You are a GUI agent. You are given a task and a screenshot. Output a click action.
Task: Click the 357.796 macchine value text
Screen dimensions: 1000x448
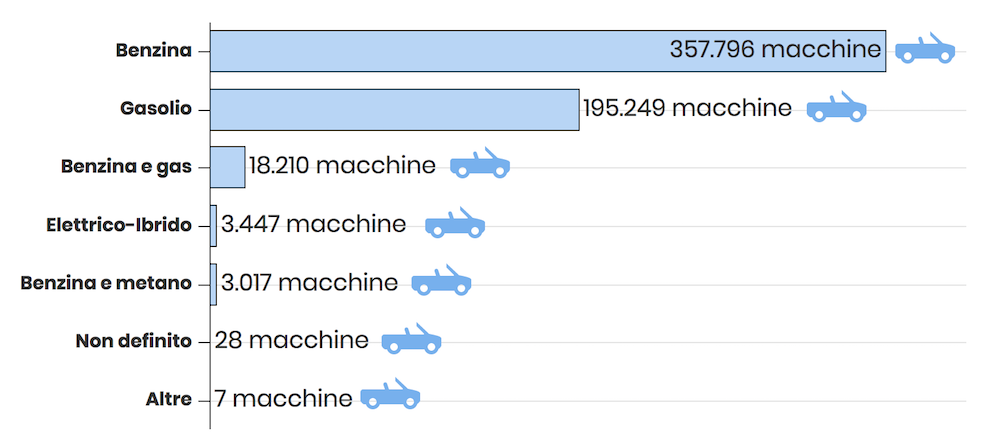pos(776,49)
